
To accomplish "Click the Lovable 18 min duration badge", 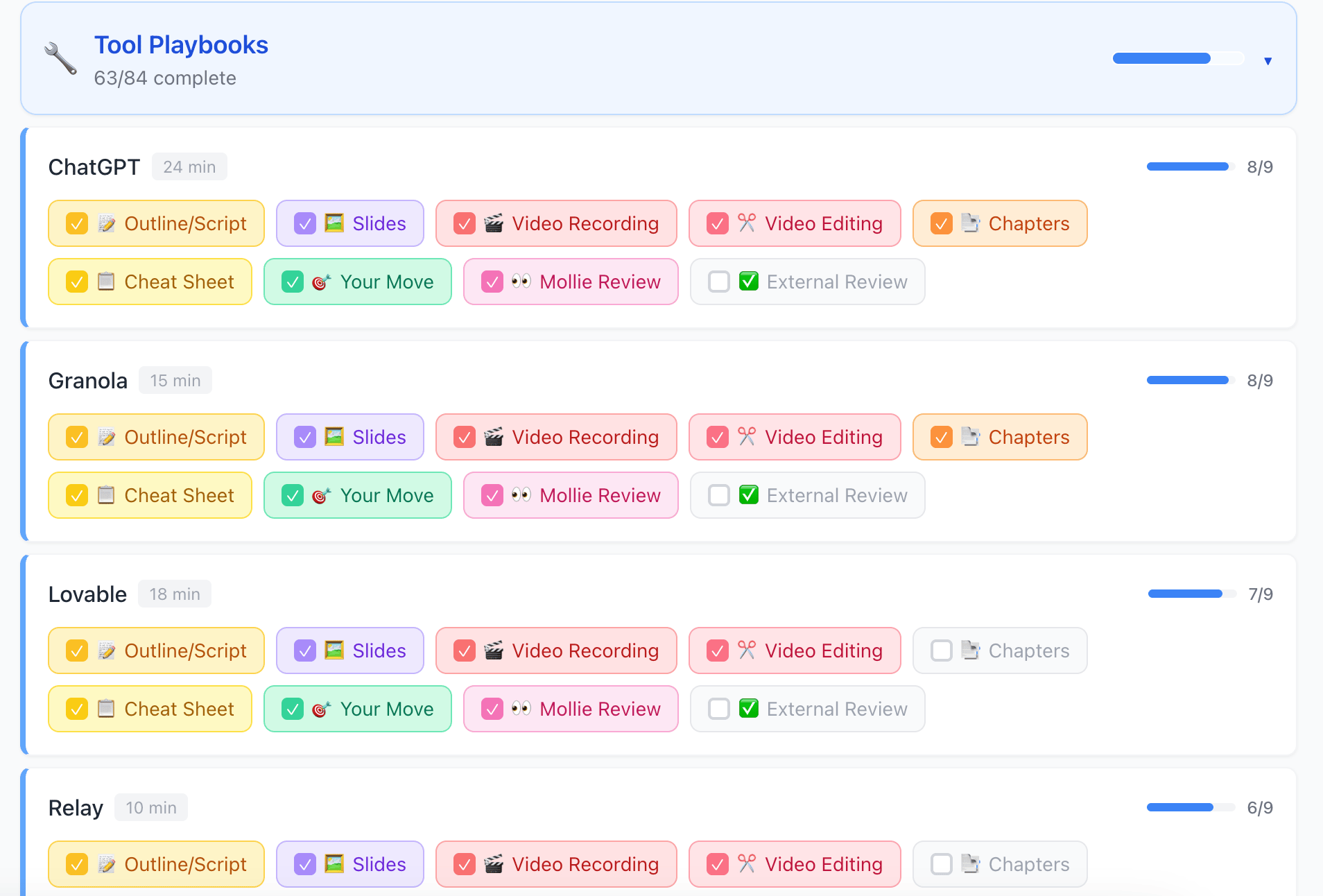I will tap(175, 594).
